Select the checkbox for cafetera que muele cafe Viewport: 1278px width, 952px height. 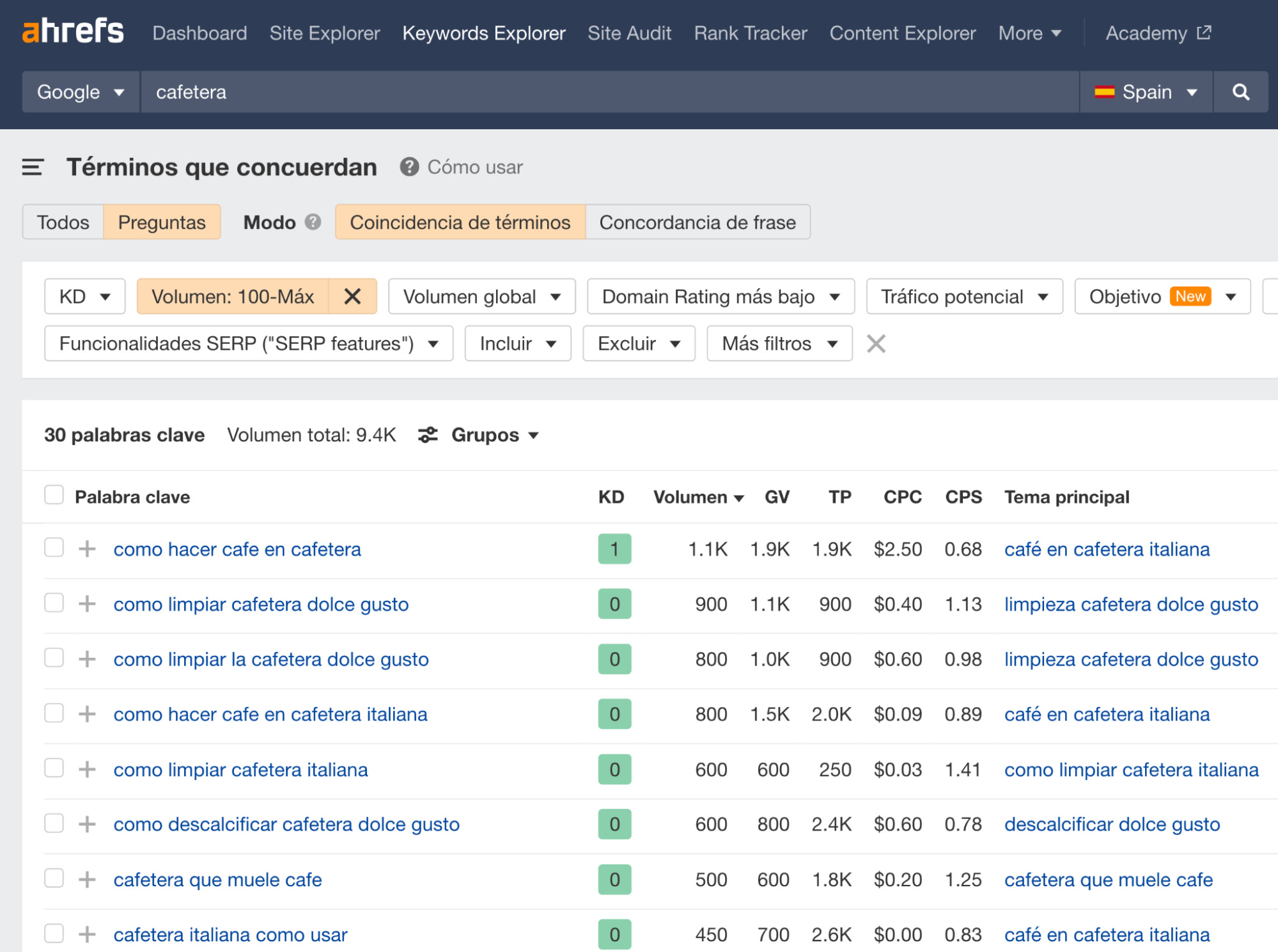point(54,879)
